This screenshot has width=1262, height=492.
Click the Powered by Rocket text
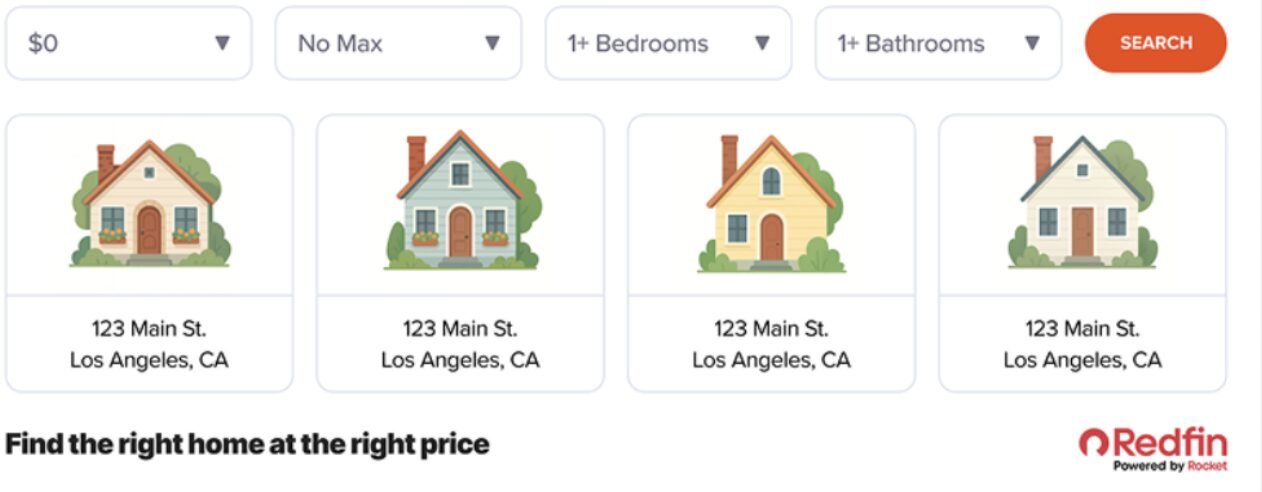pyautogui.click(x=1169, y=466)
